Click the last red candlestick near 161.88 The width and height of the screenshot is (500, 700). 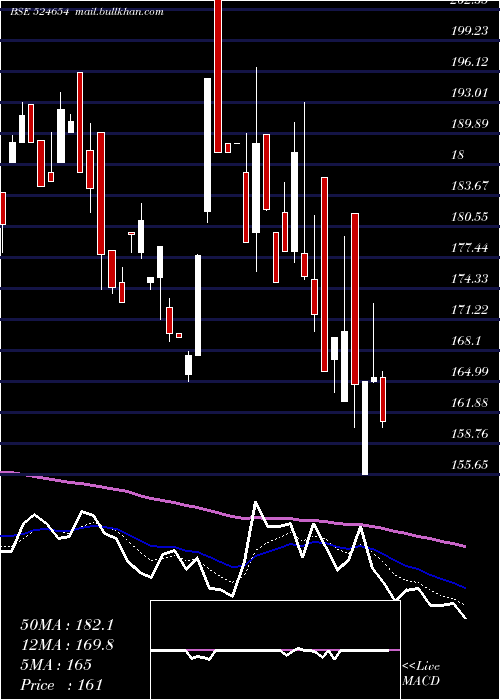pyautogui.click(x=383, y=399)
